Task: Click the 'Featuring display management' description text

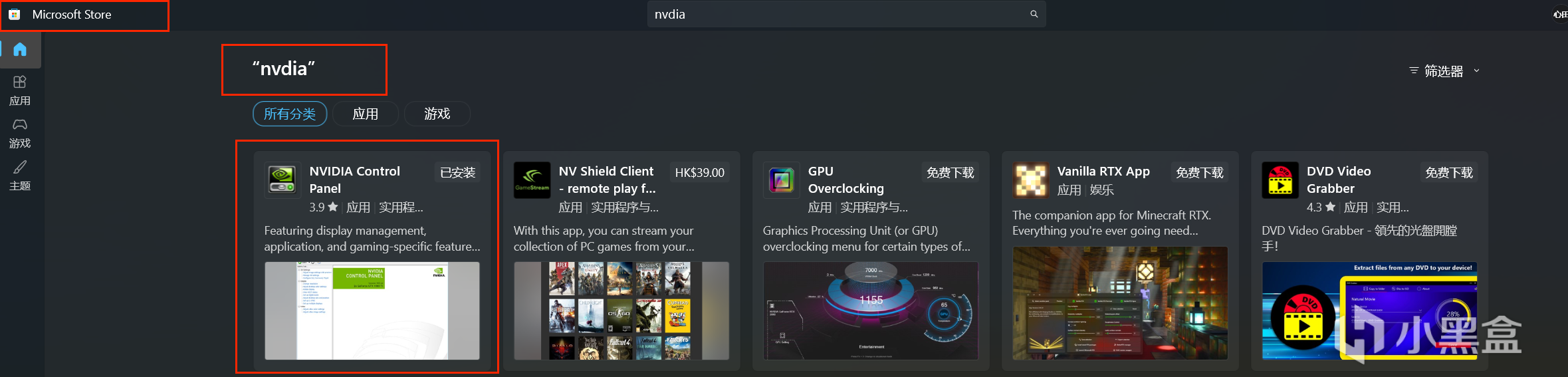Action: pyautogui.click(x=372, y=239)
